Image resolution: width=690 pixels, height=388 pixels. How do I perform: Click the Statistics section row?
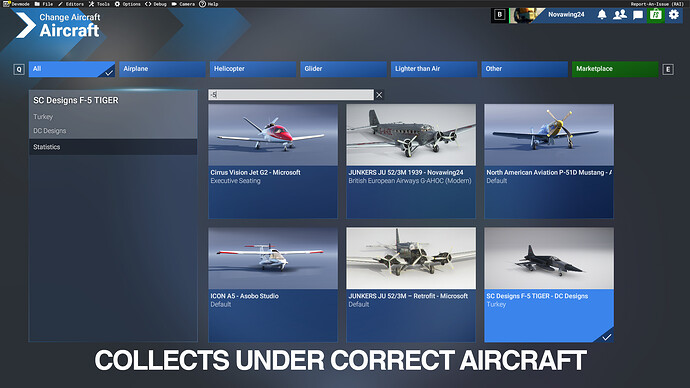tap(113, 147)
